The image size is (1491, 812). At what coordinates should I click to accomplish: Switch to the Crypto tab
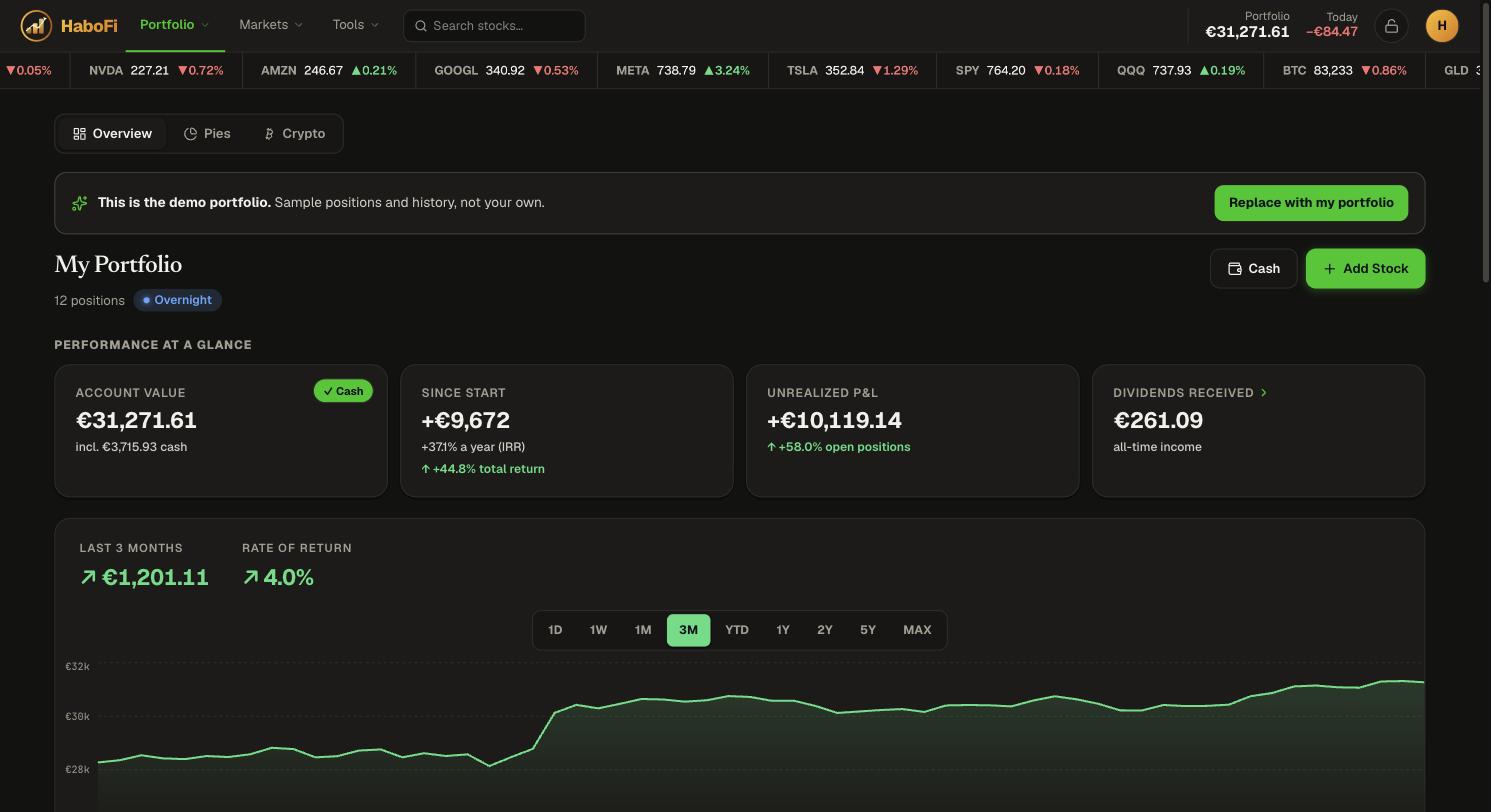click(x=294, y=134)
